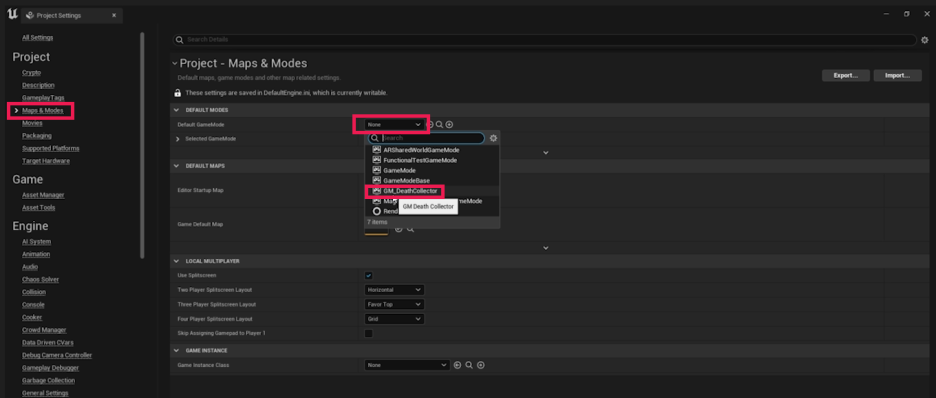Open GameplayTags settings
This screenshot has height=398, width=936.
(43, 98)
